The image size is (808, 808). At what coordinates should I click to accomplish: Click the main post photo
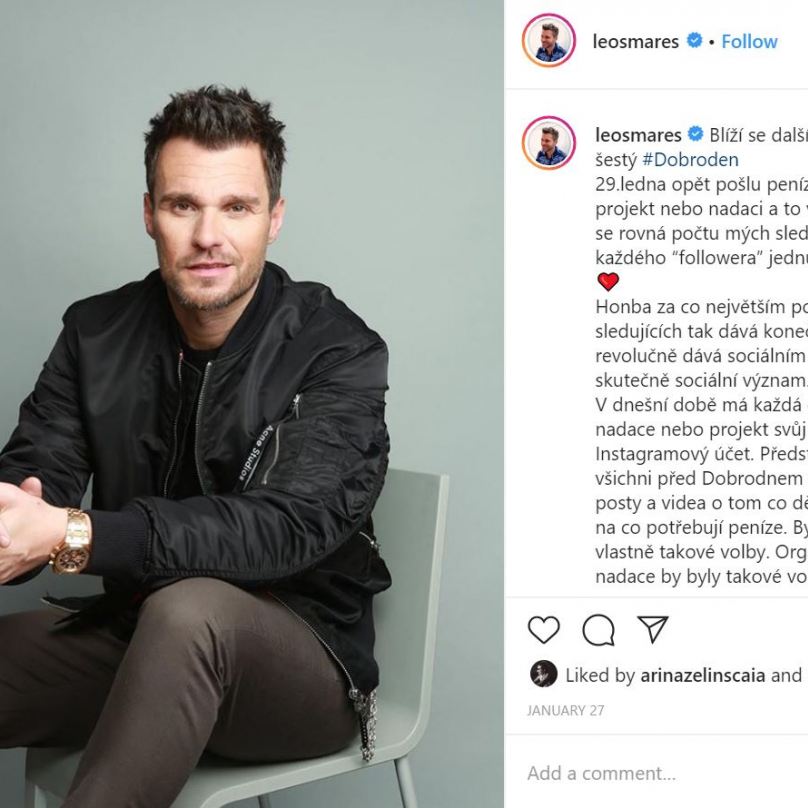pos(251,404)
